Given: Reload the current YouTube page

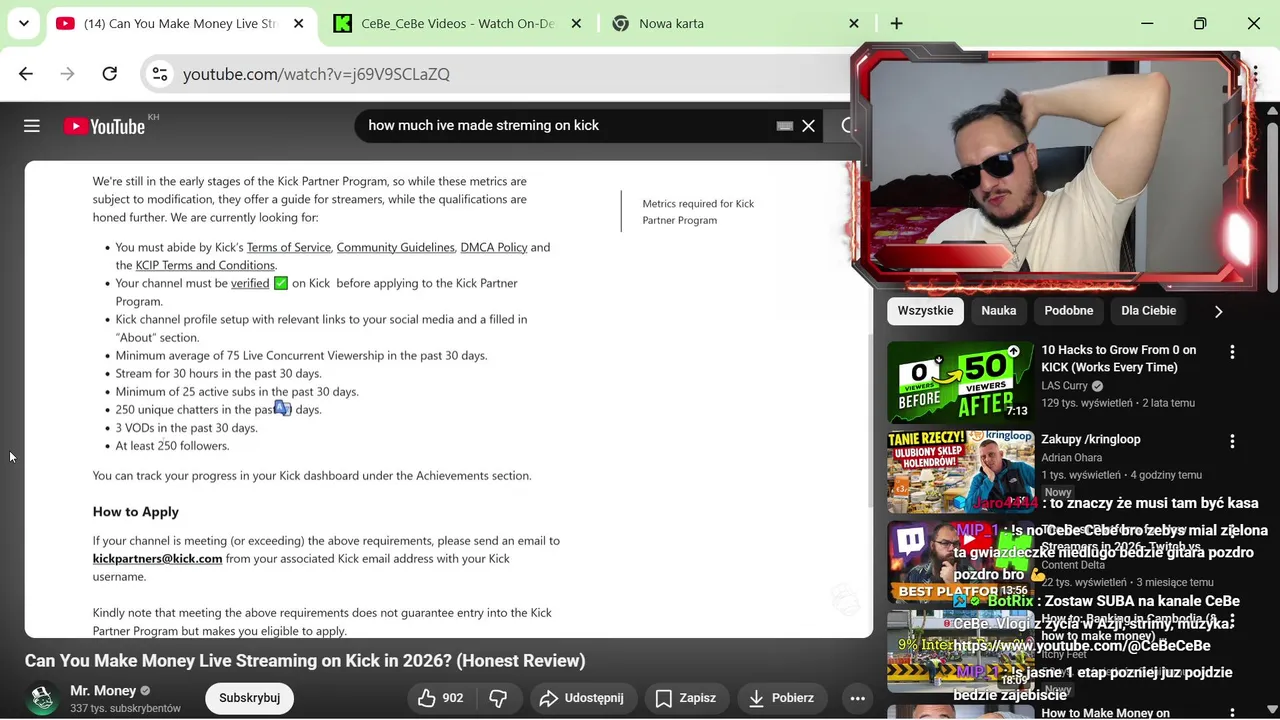Looking at the screenshot, I should tap(110, 74).
